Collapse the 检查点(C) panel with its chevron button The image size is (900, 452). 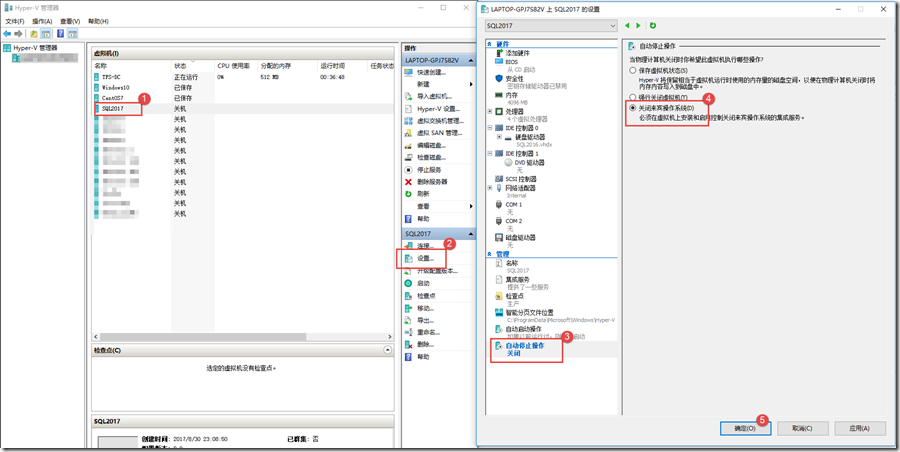[x=388, y=350]
